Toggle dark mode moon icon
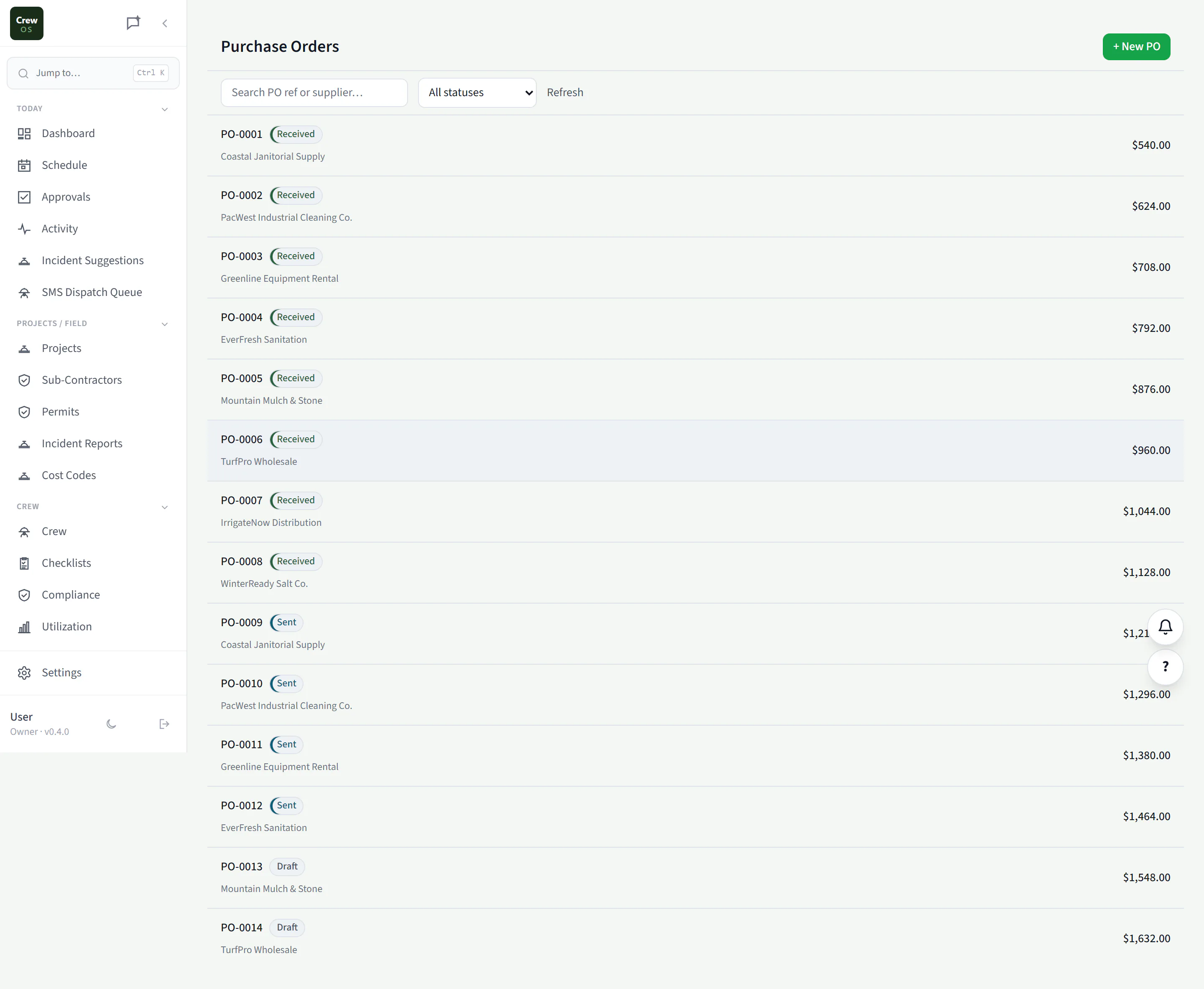 click(x=111, y=724)
